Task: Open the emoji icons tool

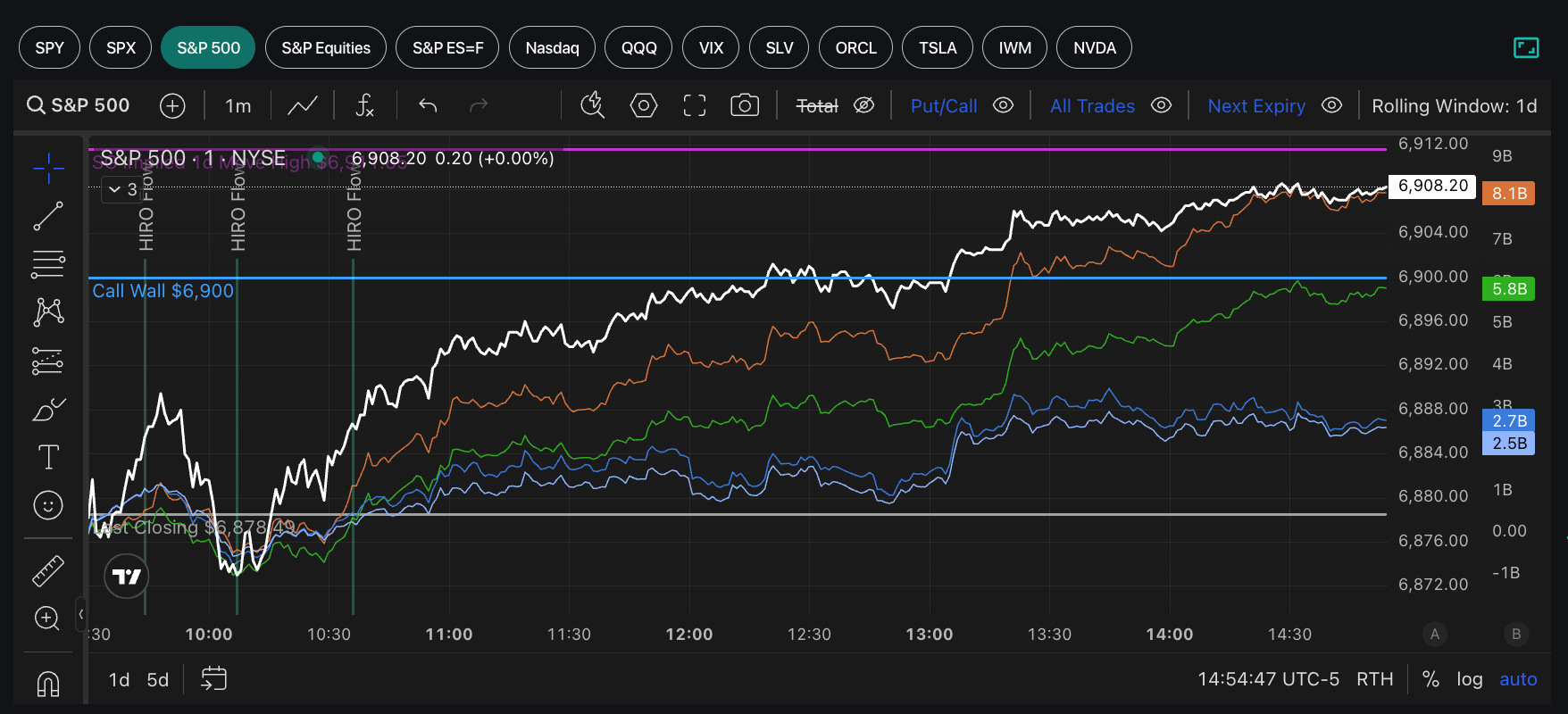Action: [x=48, y=505]
